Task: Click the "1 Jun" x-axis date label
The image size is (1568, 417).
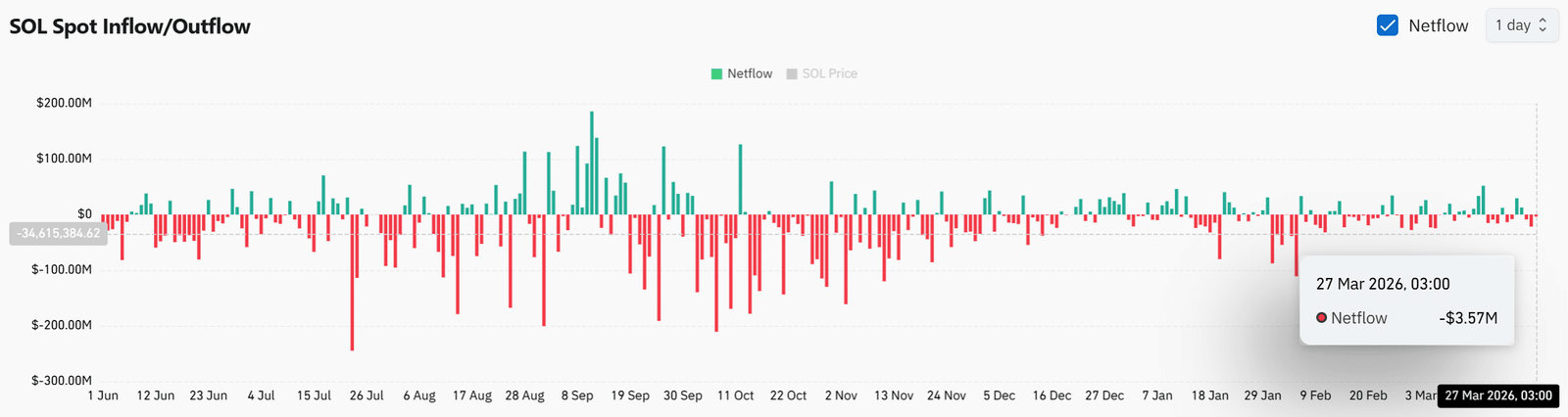Action: coord(103,395)
